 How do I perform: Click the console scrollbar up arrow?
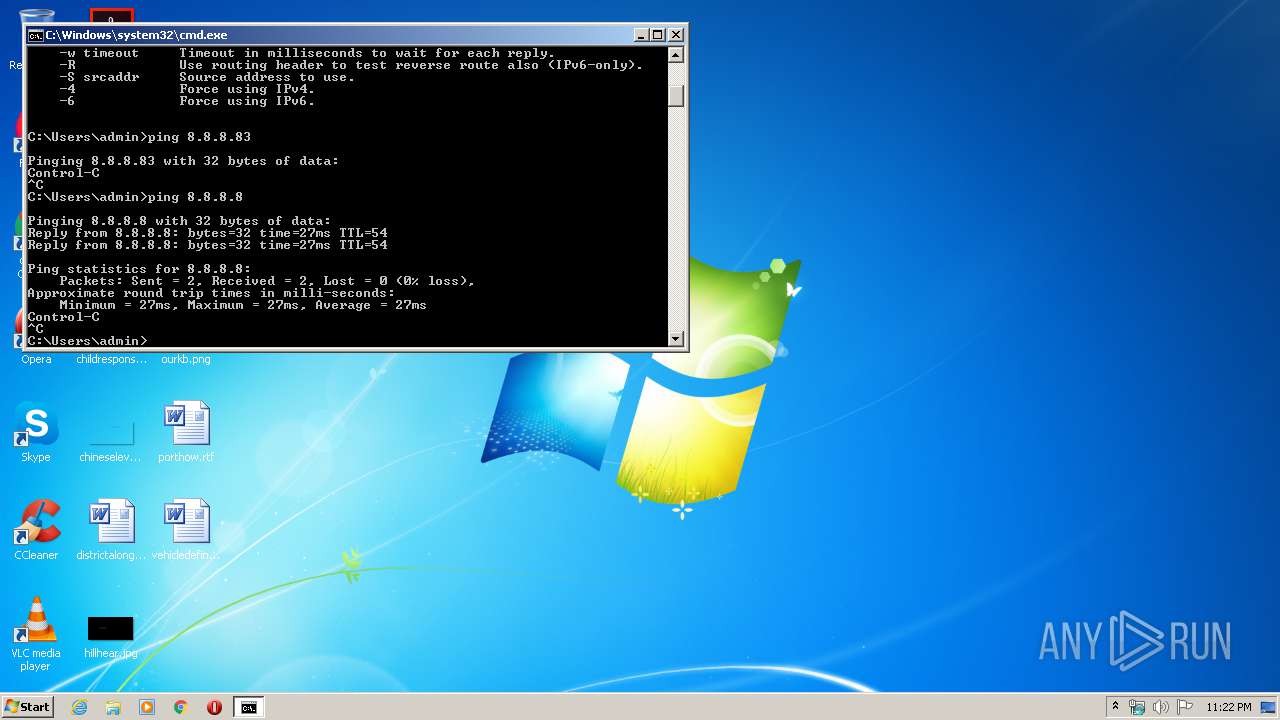(x=676, y=55)
